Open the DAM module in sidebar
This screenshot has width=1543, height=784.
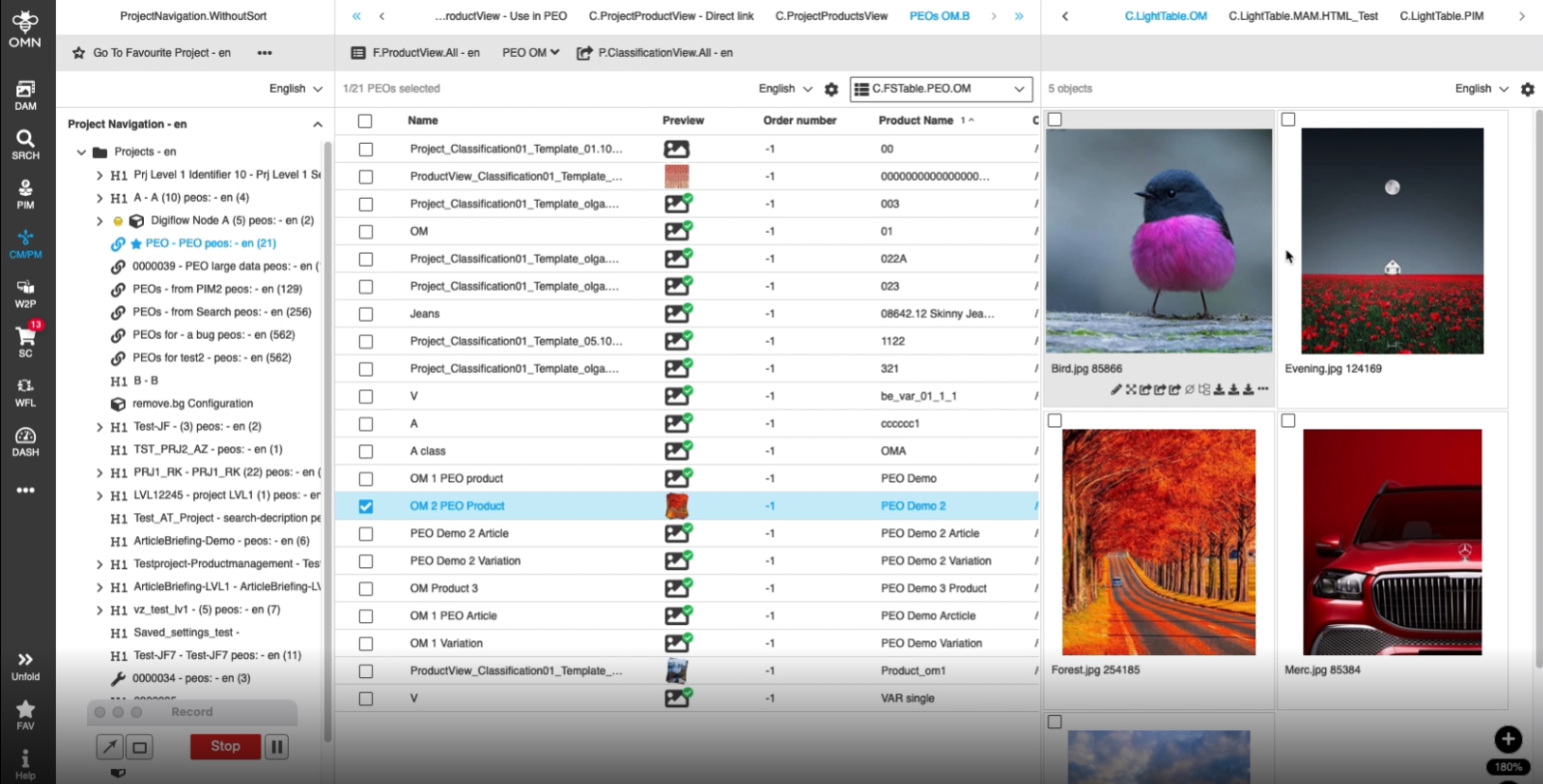26,95
